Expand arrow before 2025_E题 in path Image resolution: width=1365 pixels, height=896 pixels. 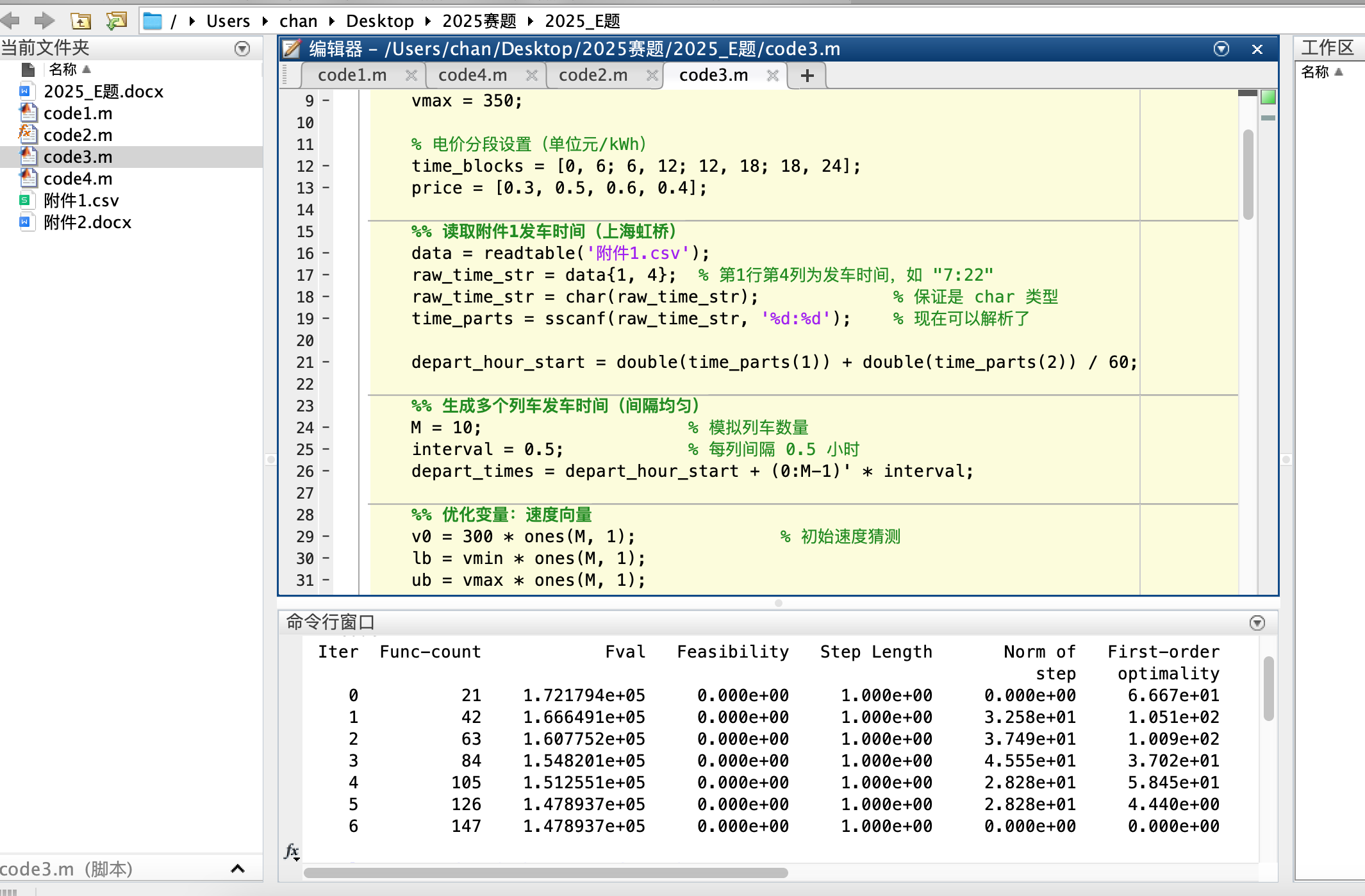click(x=530, y=21)
